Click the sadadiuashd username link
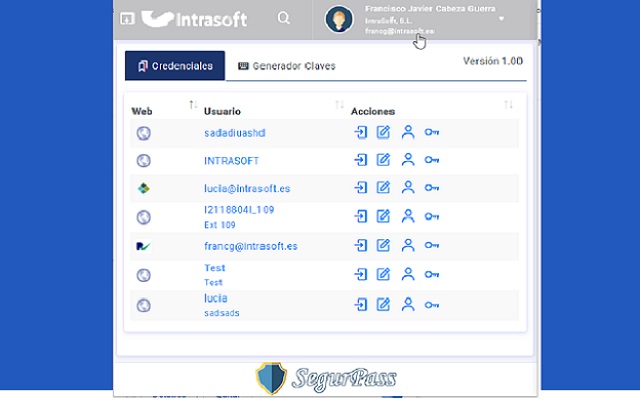The image size is (640, 400). coord(235,133)
